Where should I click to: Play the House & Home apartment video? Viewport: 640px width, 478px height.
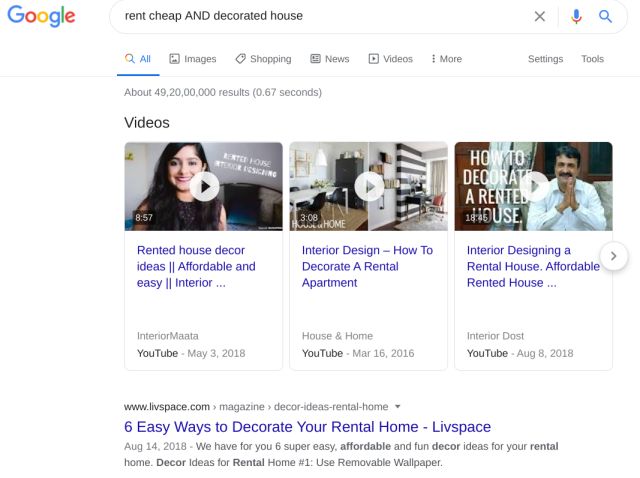tap(369, 187)
